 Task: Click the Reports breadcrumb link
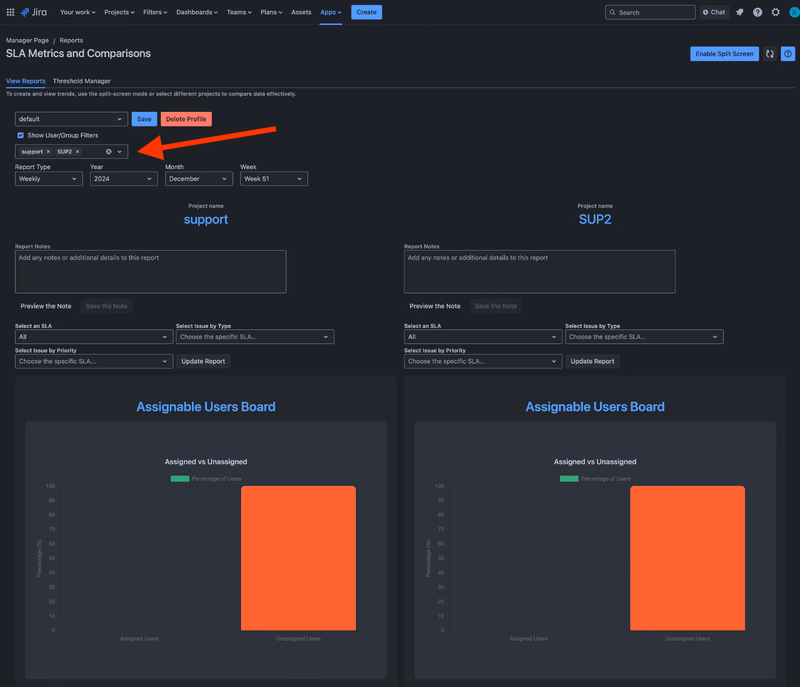point(71,40)
